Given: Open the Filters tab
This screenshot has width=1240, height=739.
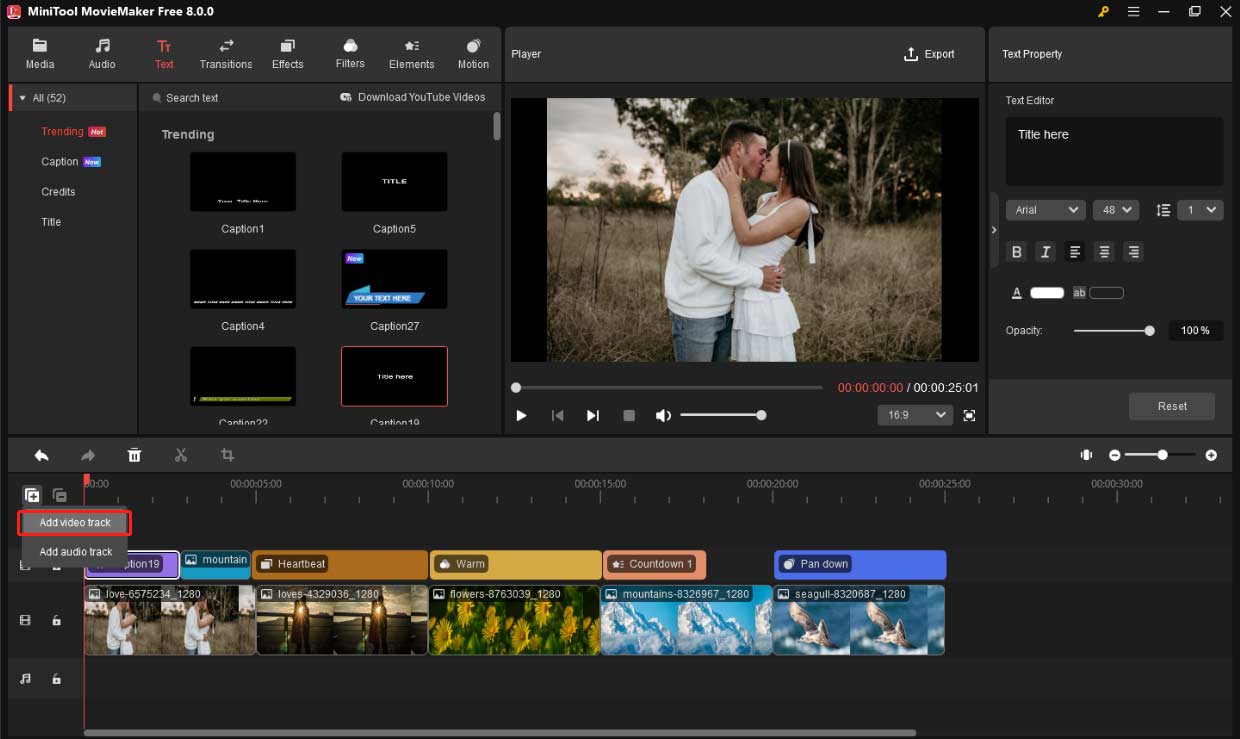Looking at the screenshot, I should (x=350, y=54).
